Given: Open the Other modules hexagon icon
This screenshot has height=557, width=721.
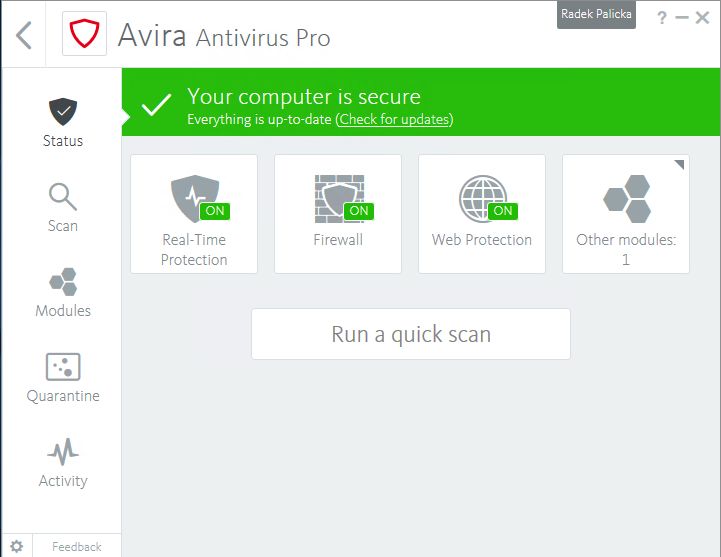Looking at the screenshot, I should click(x=627, y=199).
